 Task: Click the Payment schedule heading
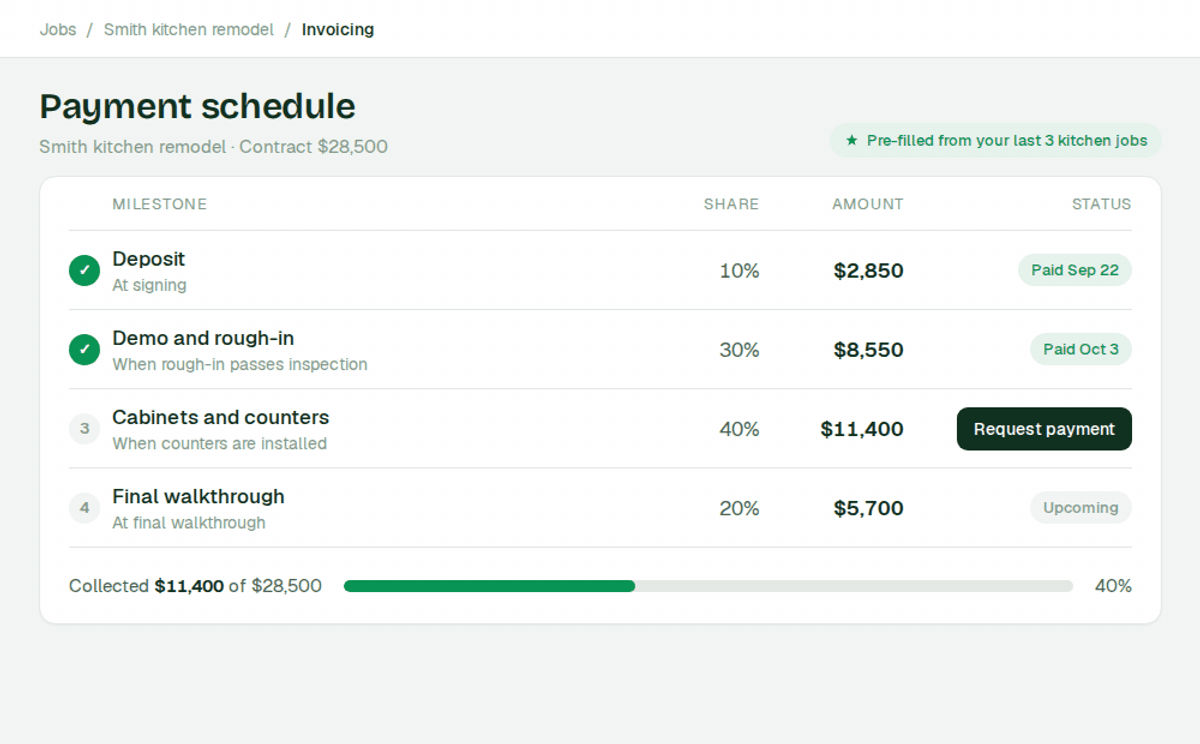[198, 106]
